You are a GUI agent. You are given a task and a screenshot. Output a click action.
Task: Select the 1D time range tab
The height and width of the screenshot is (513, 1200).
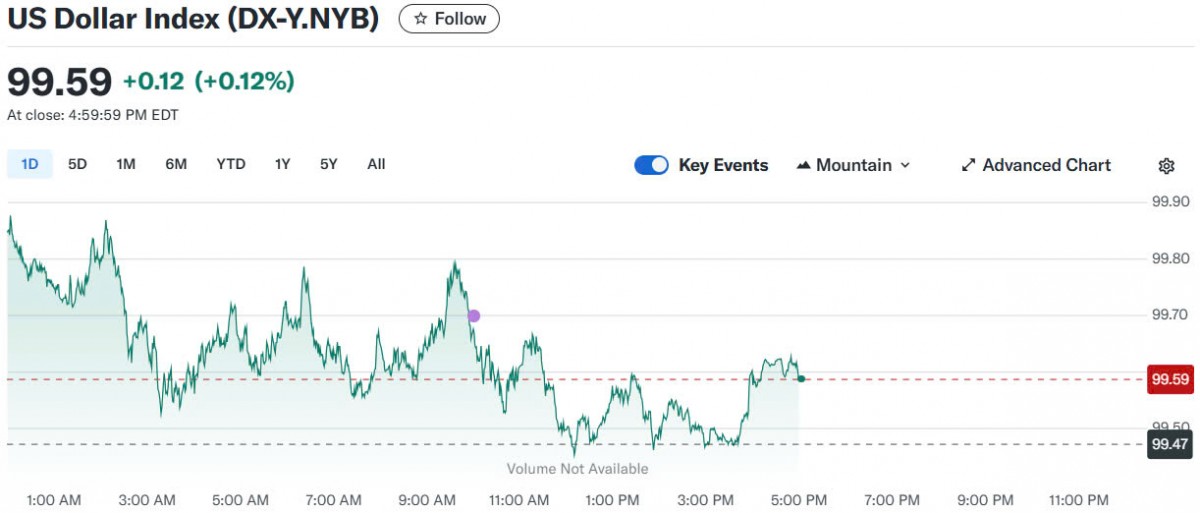(x=30, y=164)
